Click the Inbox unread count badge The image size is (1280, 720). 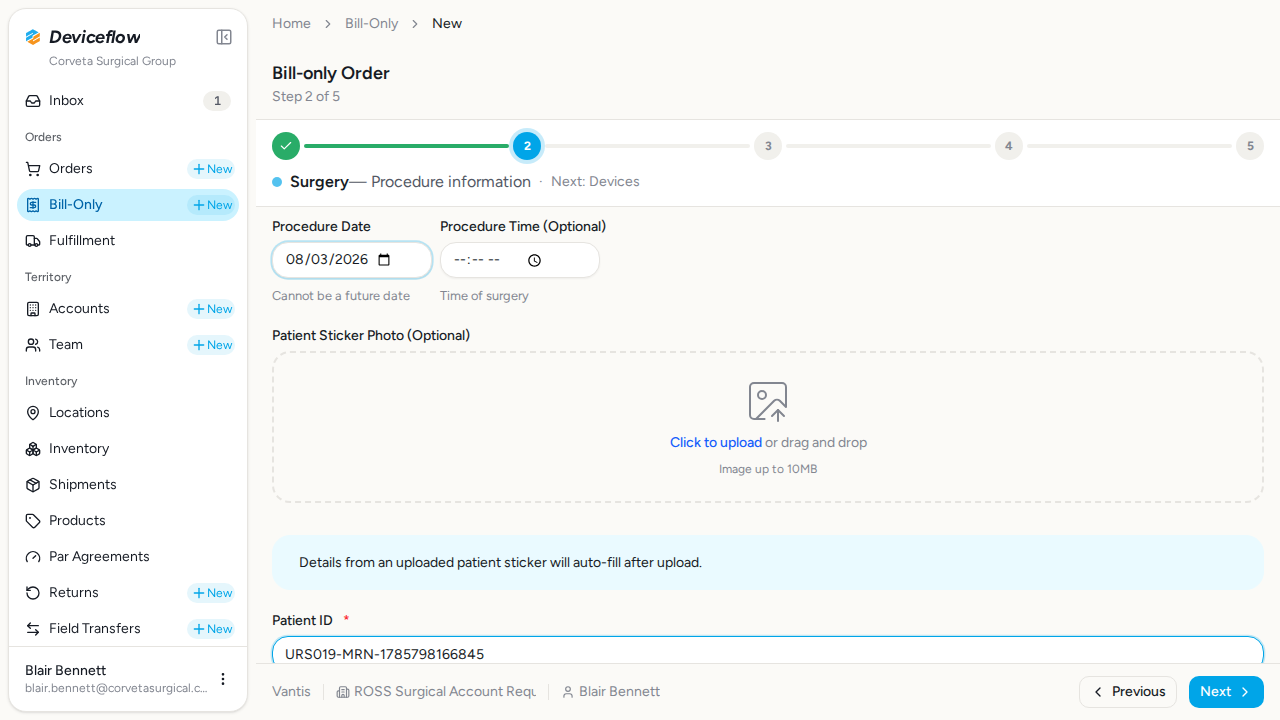click(217, 101)
